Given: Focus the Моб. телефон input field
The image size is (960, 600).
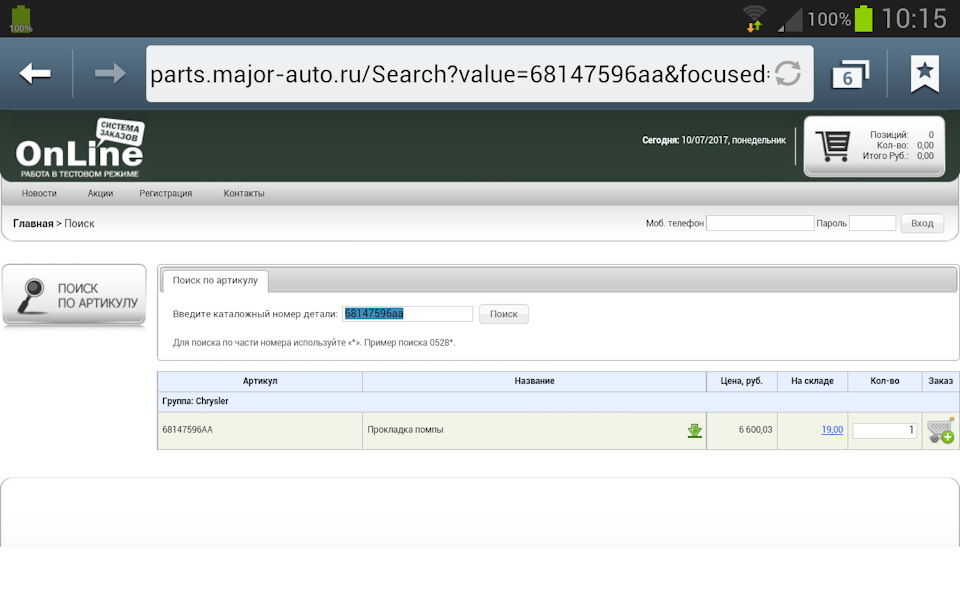Looking at the screenshot, I should tap(760, 223).
